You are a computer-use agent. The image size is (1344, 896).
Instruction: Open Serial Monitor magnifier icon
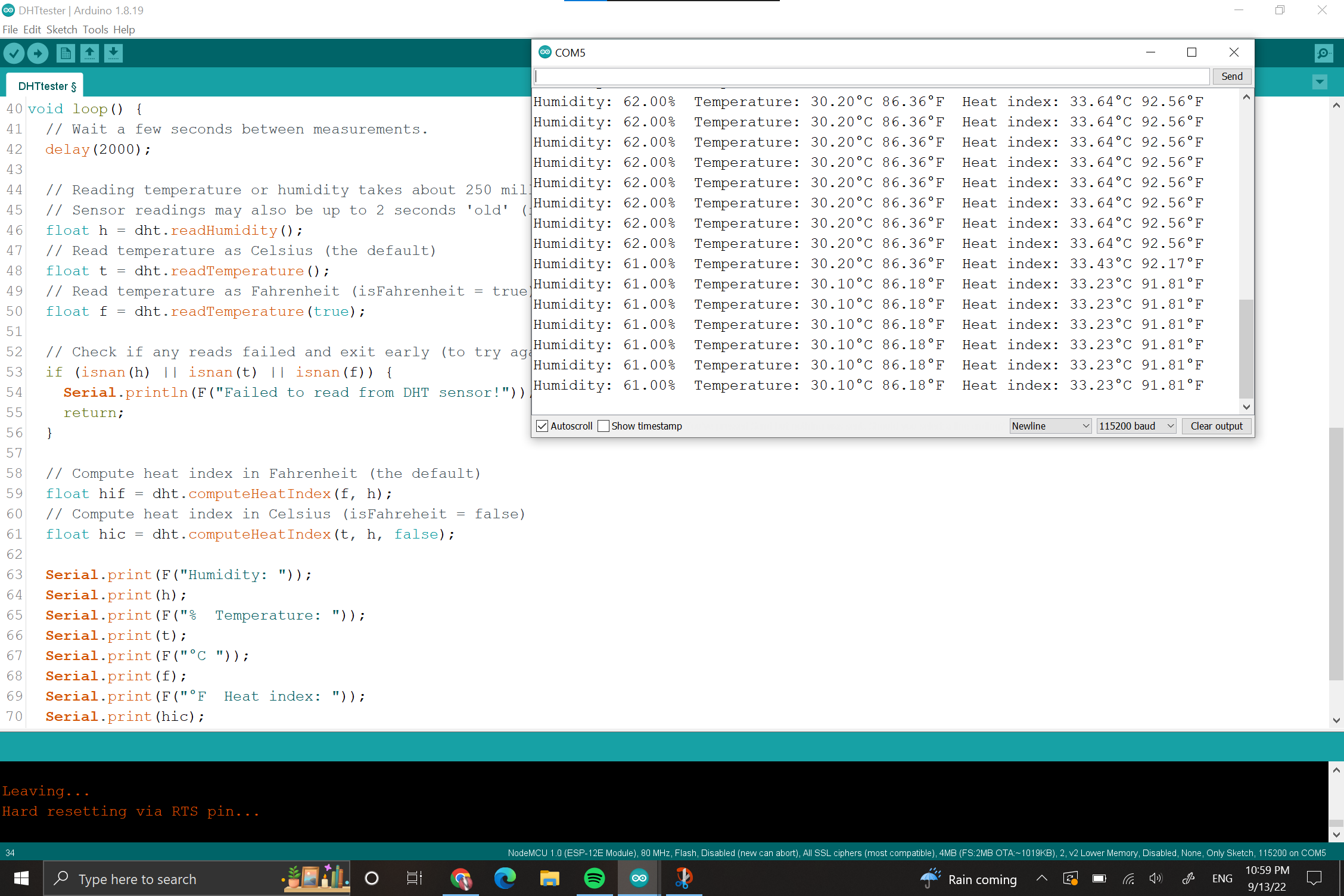1323,54
